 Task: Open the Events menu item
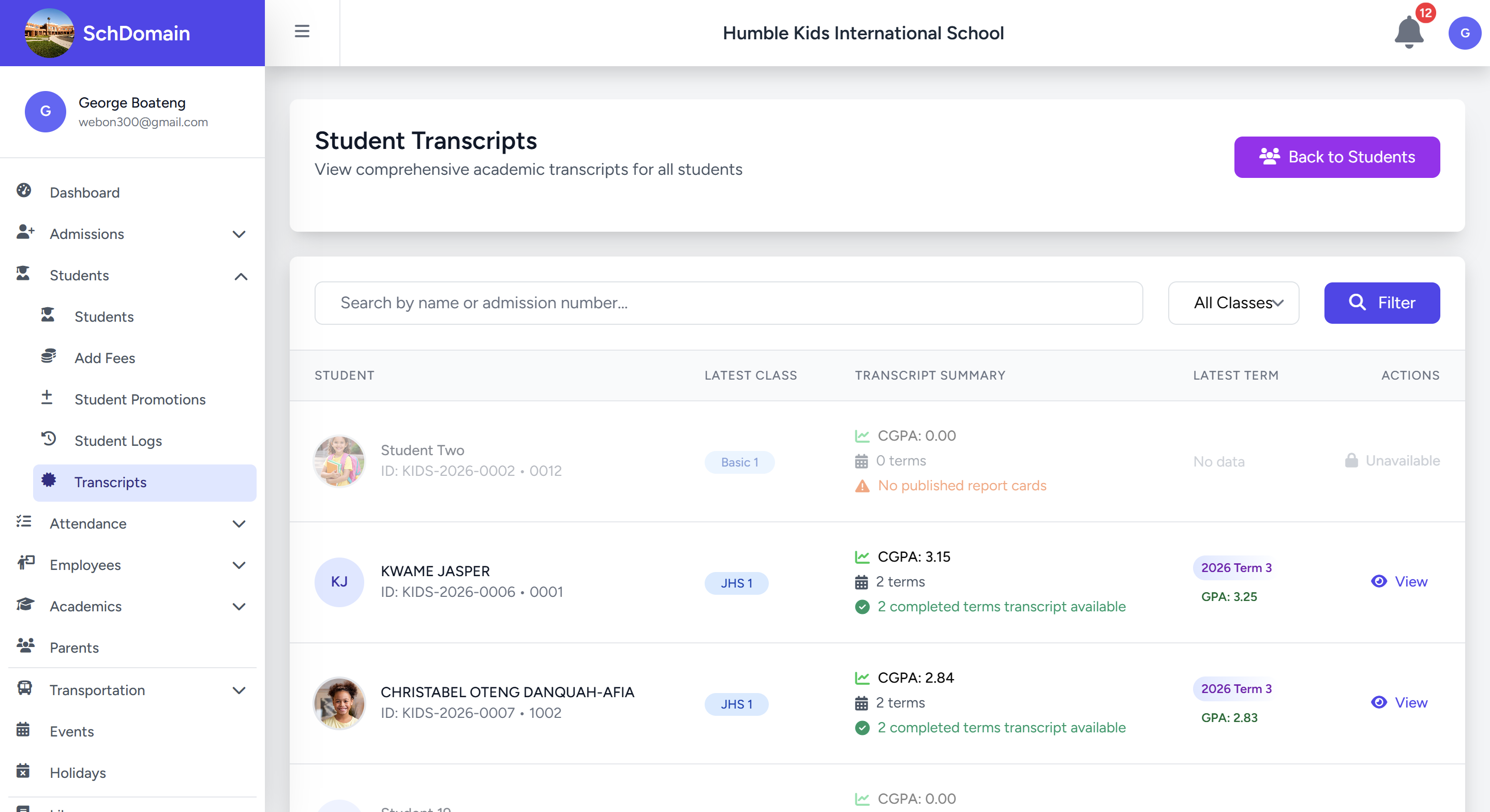click(132, 732)
